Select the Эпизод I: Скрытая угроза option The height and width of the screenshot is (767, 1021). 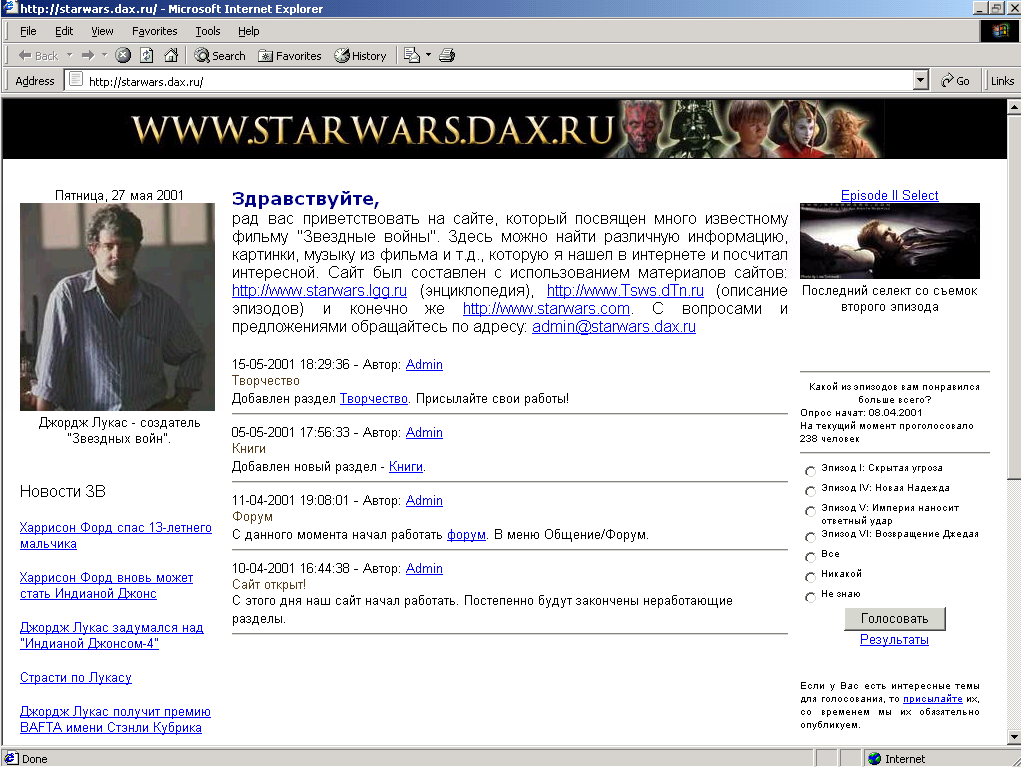pos(810,471)
